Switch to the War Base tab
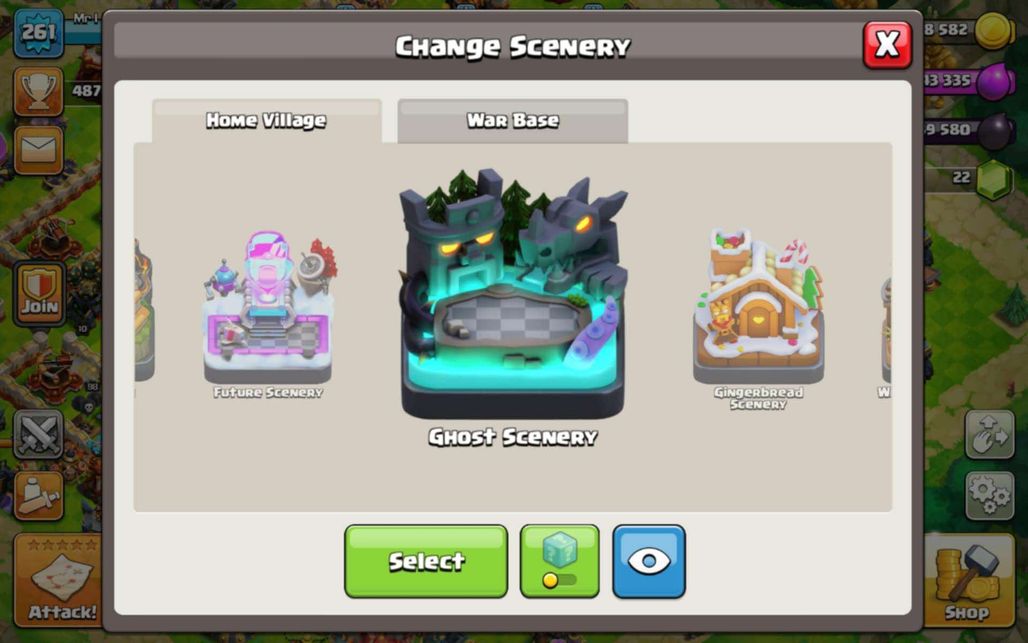 click(513, 121)
